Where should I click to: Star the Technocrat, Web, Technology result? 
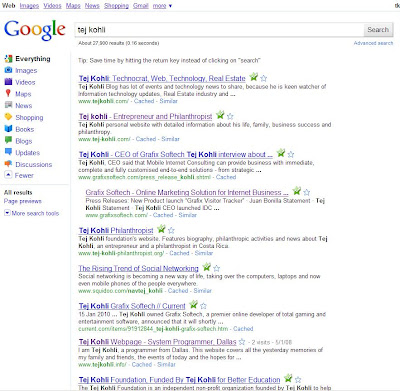pyautogui.click(x=264, y=78)
